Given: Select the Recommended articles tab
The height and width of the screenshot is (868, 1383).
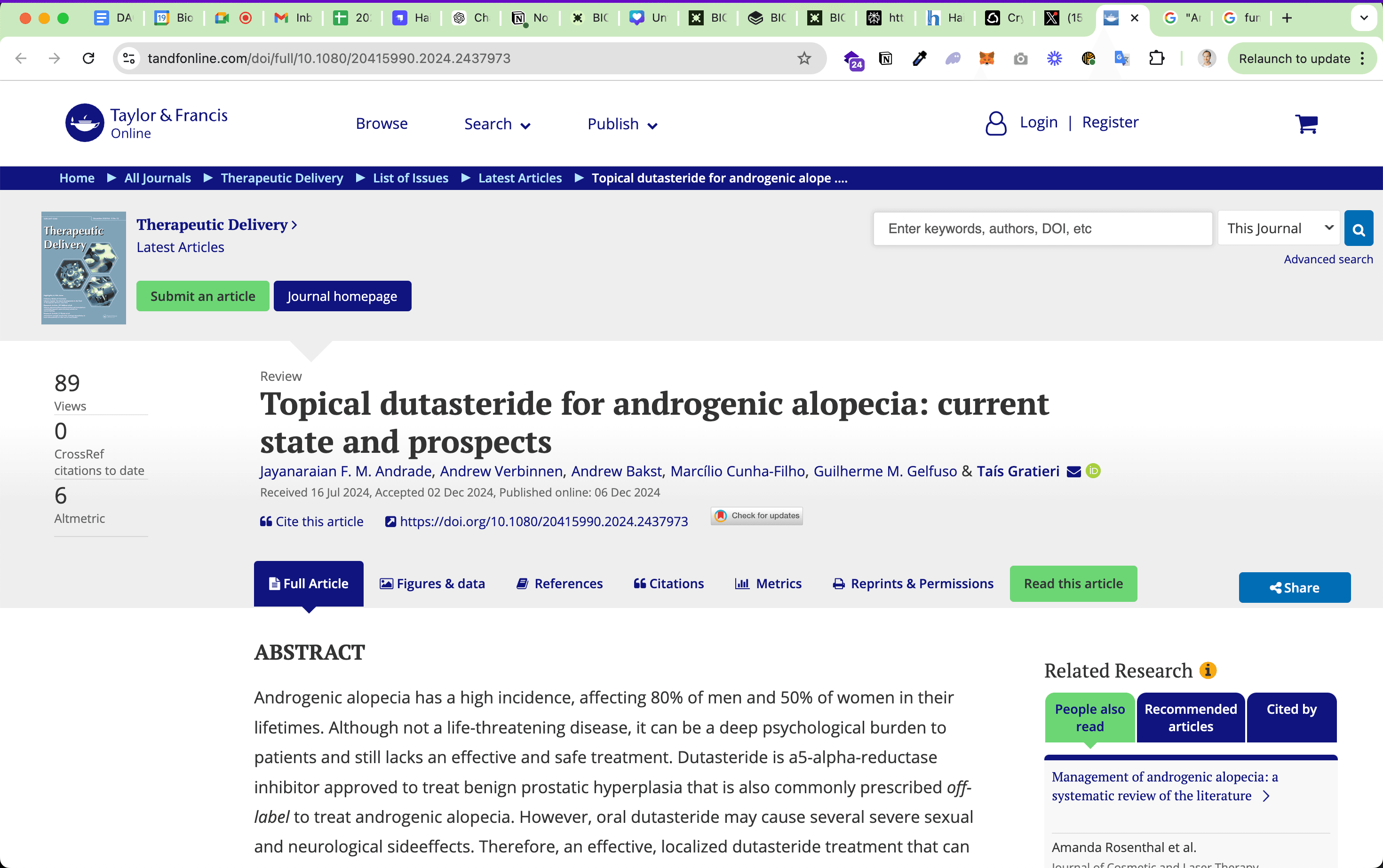Looking at the screenshot, I should (1190, 718).
